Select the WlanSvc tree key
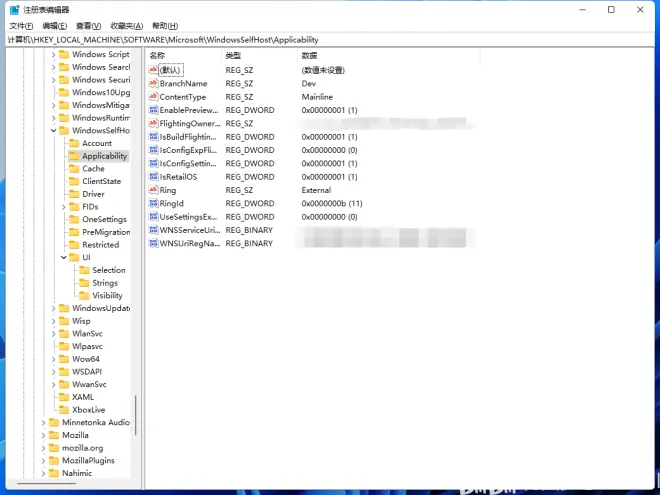Viewport: 660px width, 495px height. pos(87,334)
